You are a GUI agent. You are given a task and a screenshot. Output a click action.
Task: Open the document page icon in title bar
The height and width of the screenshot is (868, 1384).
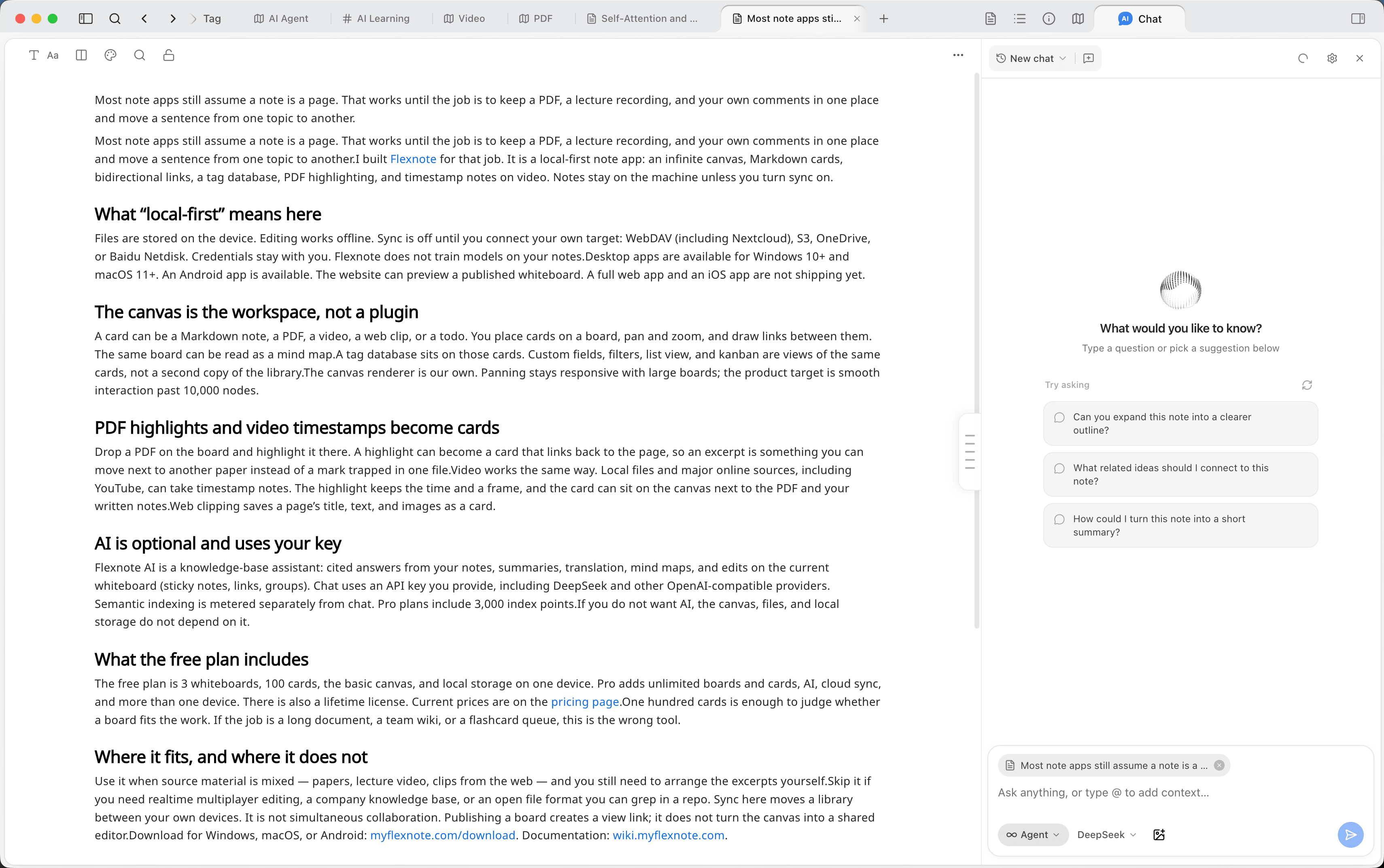click(991, 18)
